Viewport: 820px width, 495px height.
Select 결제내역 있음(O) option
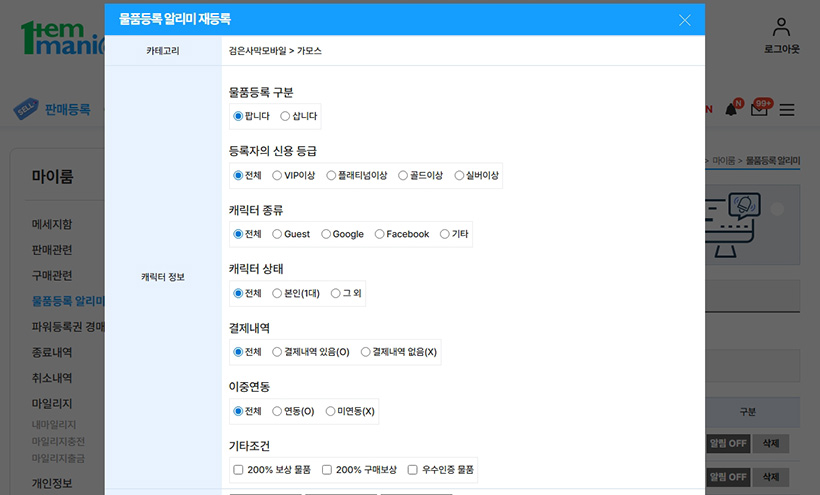(277, 352)
